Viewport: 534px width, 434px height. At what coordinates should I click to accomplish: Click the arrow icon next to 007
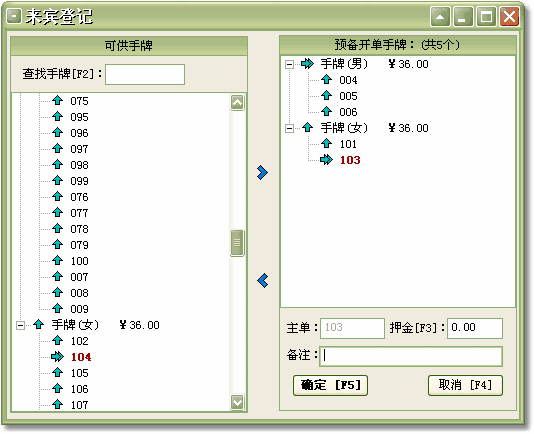click(x=58, y=277)
